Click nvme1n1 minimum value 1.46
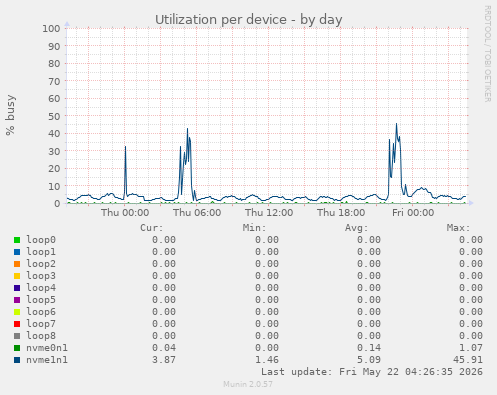The image size is (497, 395). point(267,360)
